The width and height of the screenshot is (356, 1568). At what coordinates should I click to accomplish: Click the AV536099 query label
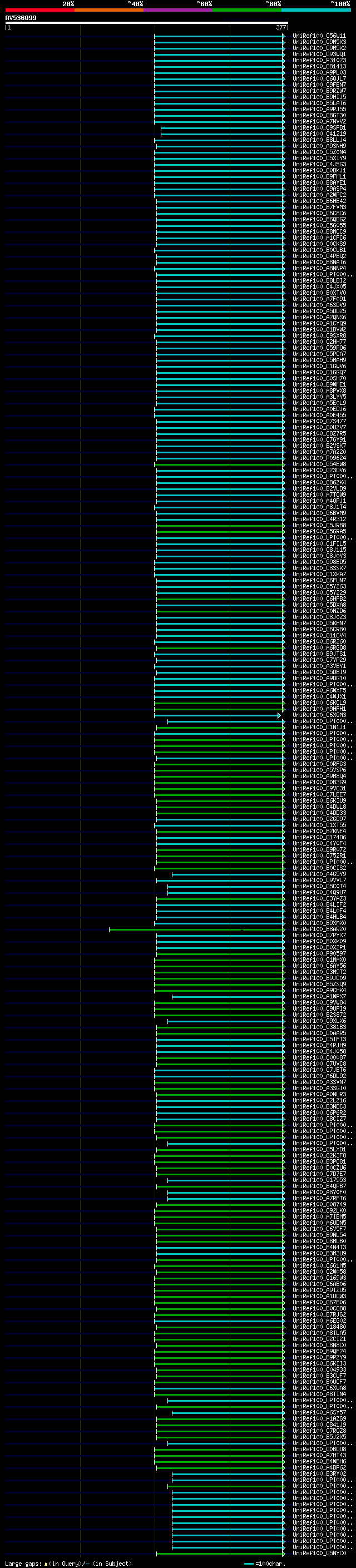[21, 18]
